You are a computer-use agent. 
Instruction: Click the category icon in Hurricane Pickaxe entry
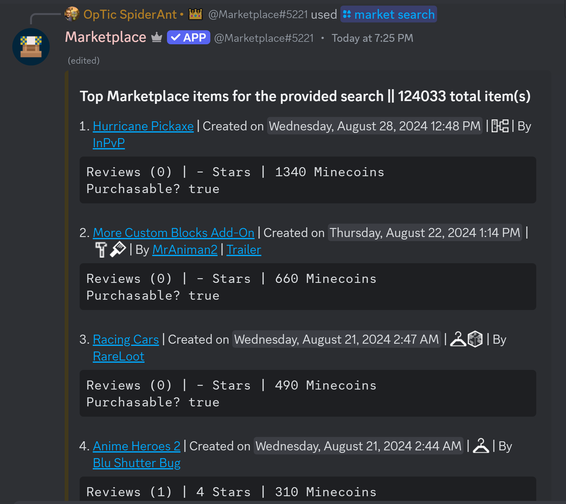pos(500,126)
